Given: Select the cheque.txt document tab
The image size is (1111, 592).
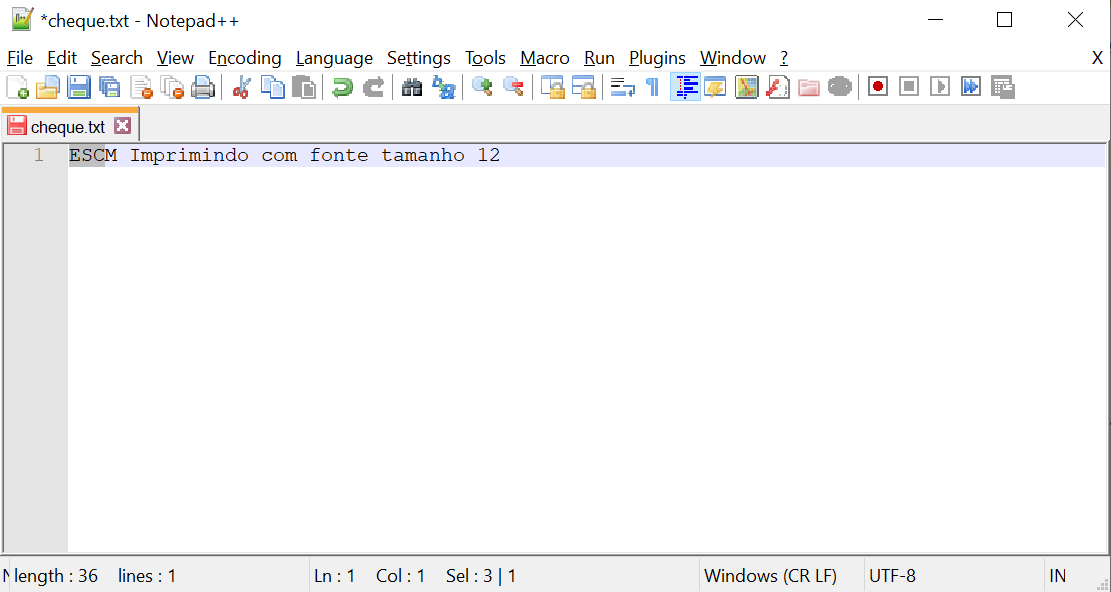Looking at the screenshot, I should click(68, 127).
